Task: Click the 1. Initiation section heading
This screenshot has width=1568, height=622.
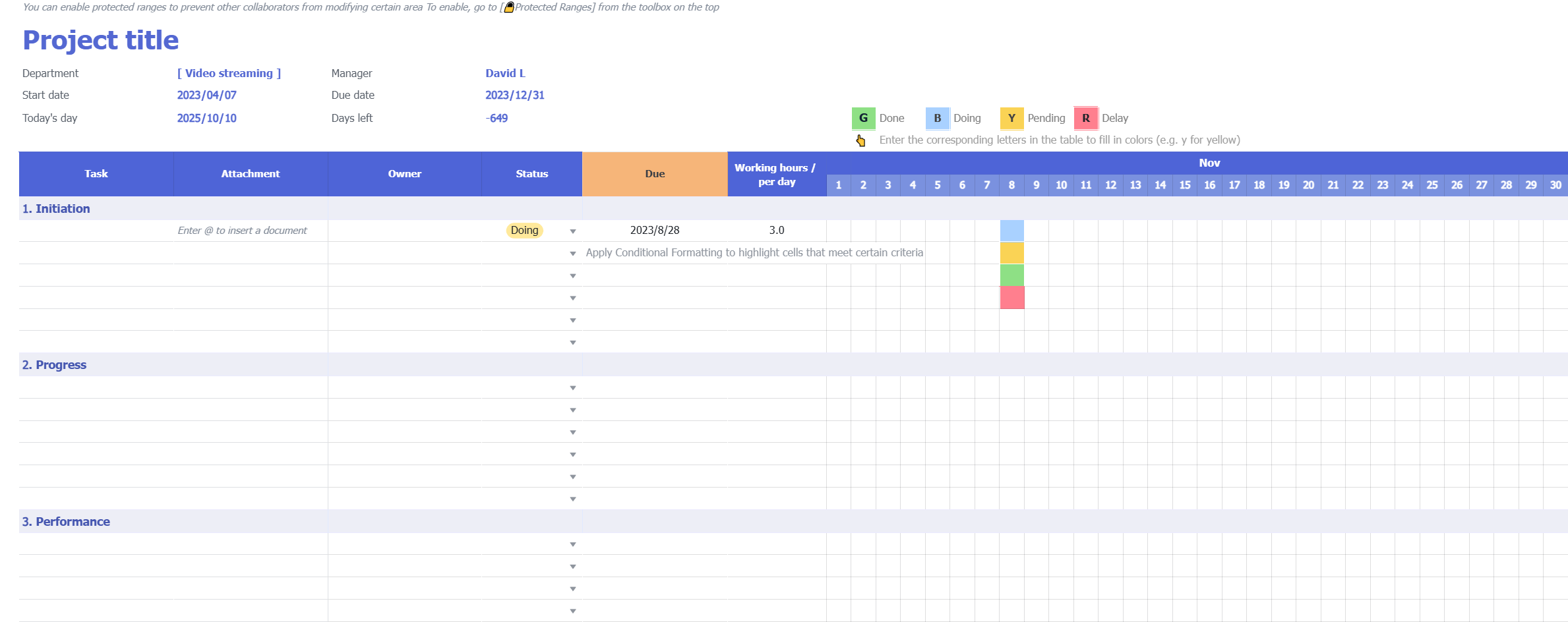Action: pos(56,209)
